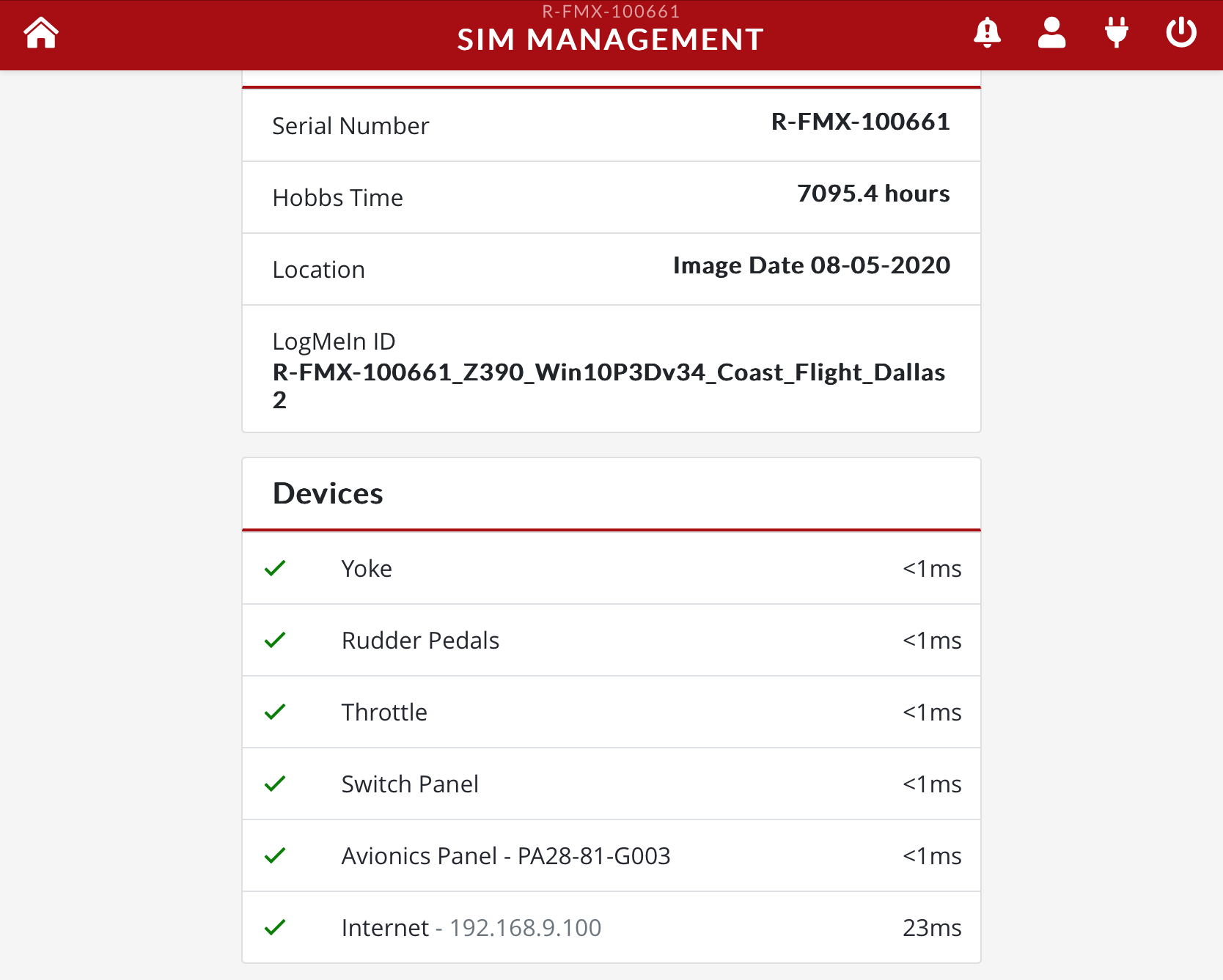
Task: Select the Switch Panel device label
Action: (410, 784)
